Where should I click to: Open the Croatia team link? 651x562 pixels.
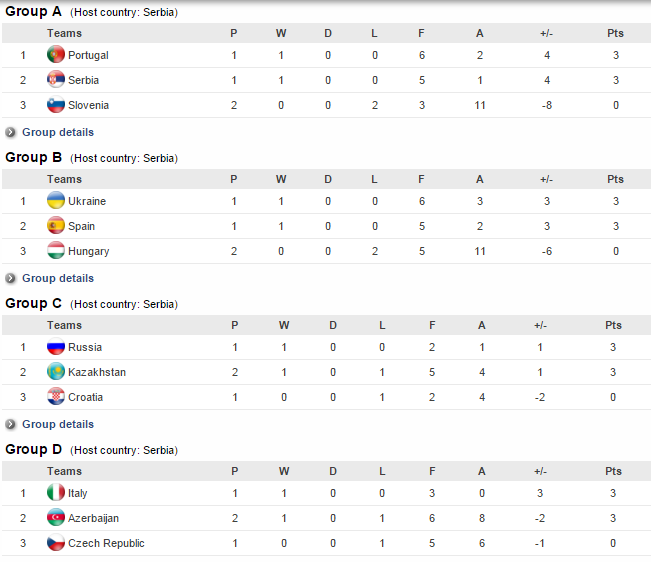click(85, 397)
